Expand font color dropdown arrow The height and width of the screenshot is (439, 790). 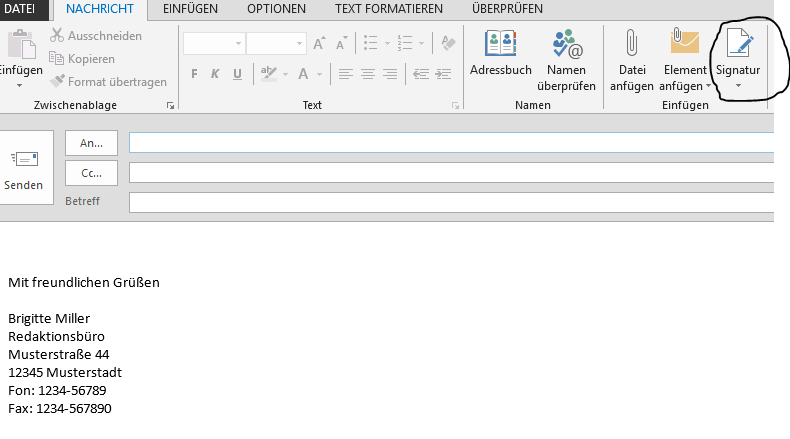319,75
